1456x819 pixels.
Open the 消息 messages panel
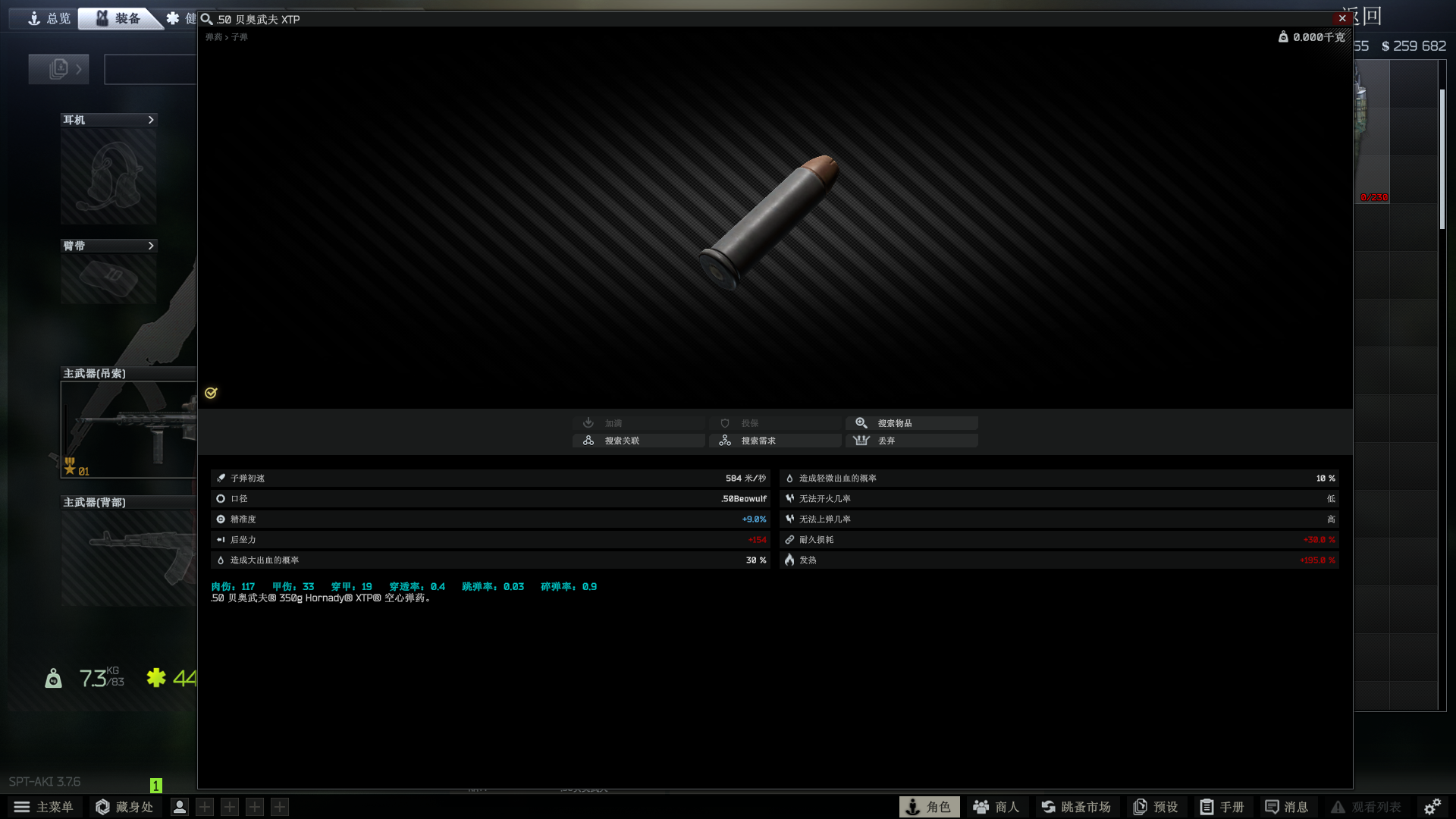pyautogui.click(x=1287, y=807)
